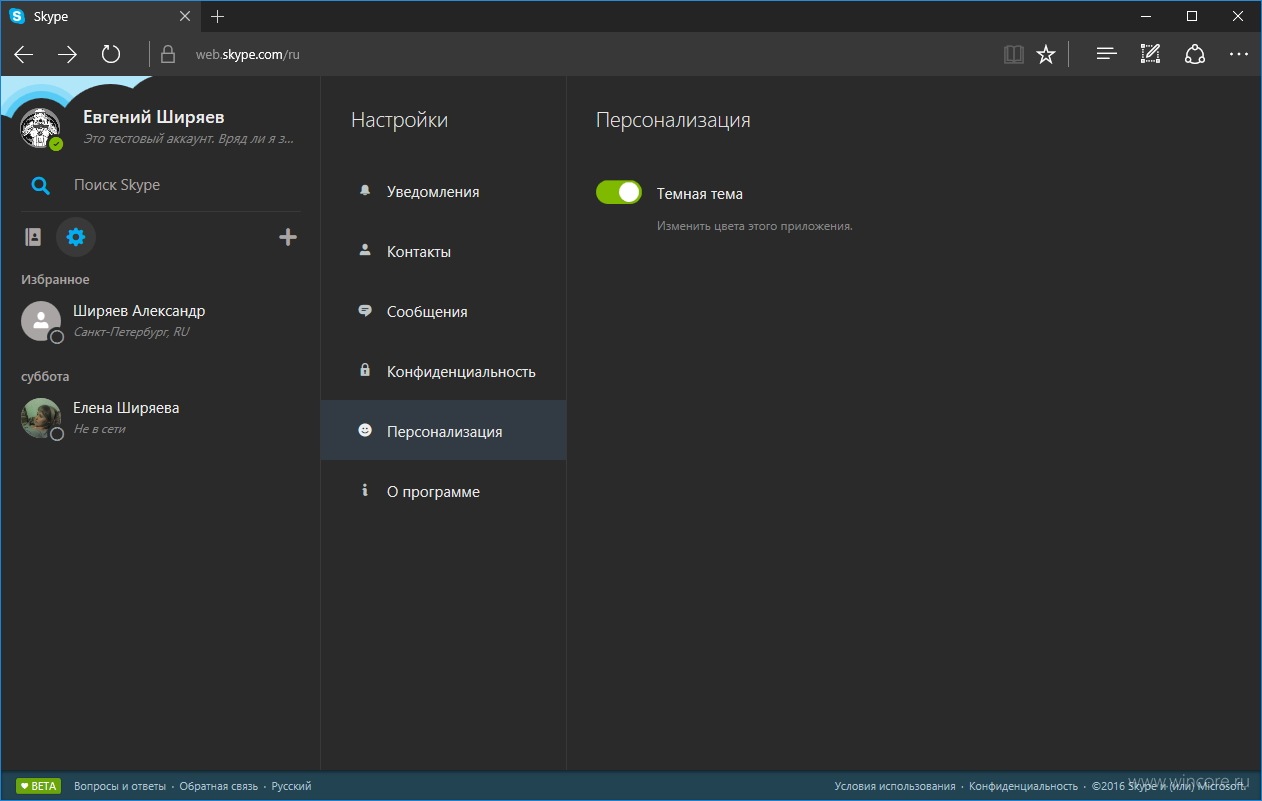The width and height of the screenshot is (1262, 801).
Task: Open footer Конфиденциальность link
Action: [x=1023, y=786]
